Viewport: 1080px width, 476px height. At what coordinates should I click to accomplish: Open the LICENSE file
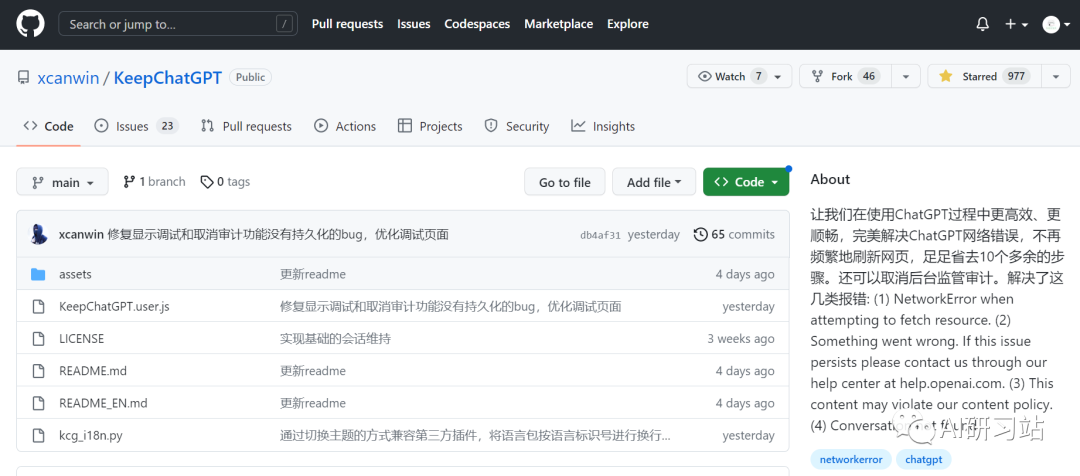tap(81, 339)
